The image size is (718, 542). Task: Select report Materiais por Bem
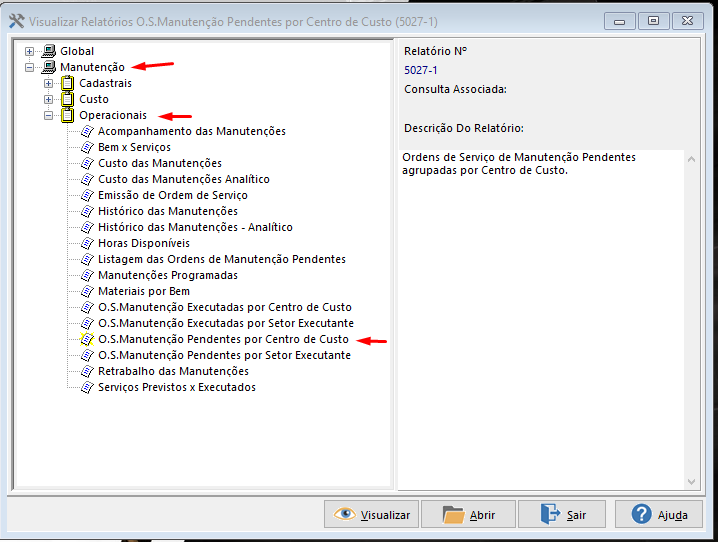click(x=144, y=292)
